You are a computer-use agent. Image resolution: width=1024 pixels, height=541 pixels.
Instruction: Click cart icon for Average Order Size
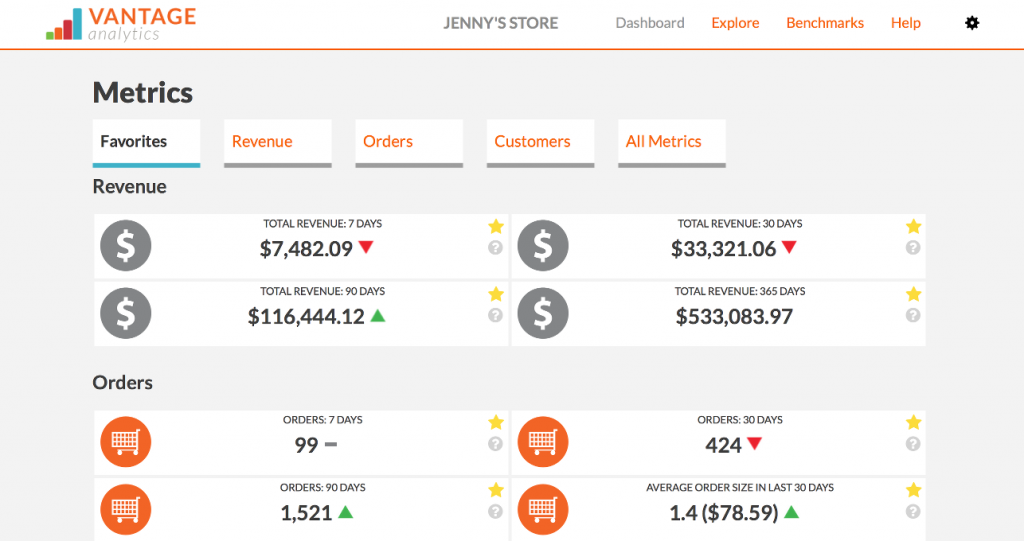543,509
